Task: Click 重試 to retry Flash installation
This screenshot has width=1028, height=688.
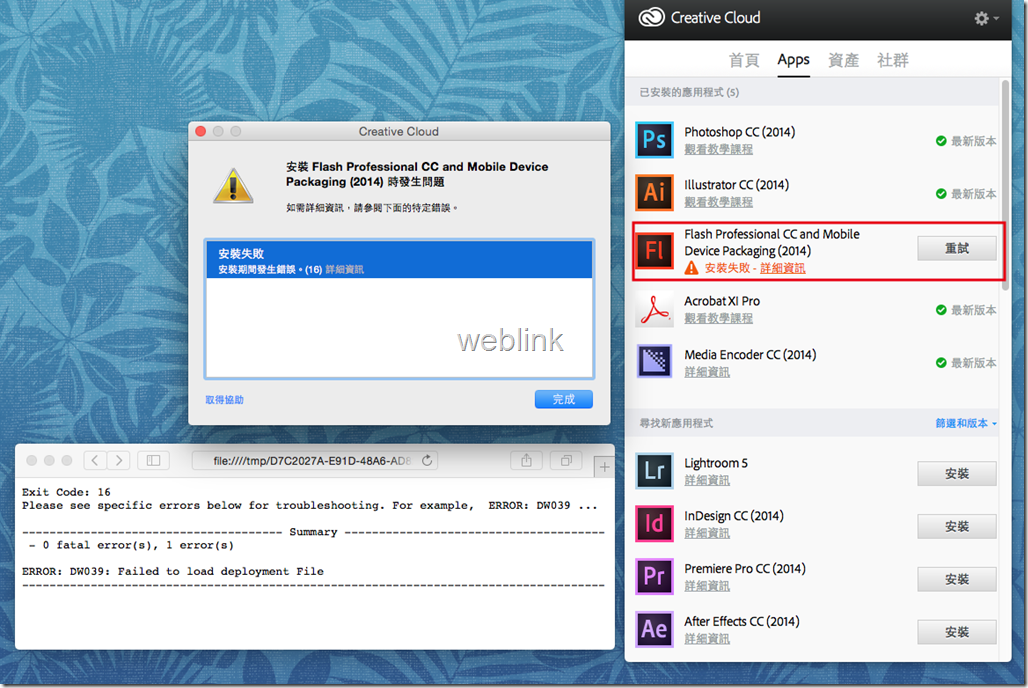Action: click(x=957, y=249)
